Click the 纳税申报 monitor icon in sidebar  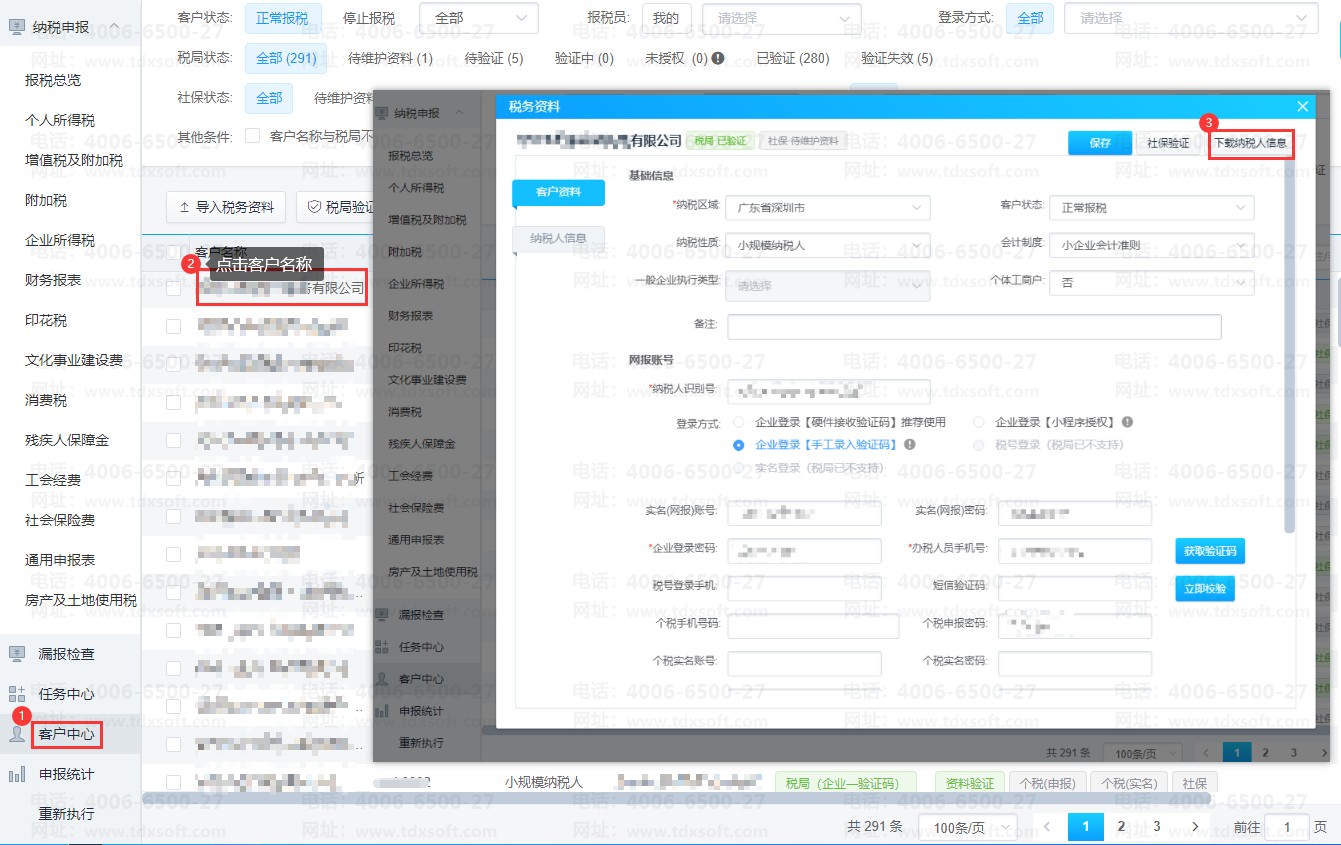click(x=17, y=27)
